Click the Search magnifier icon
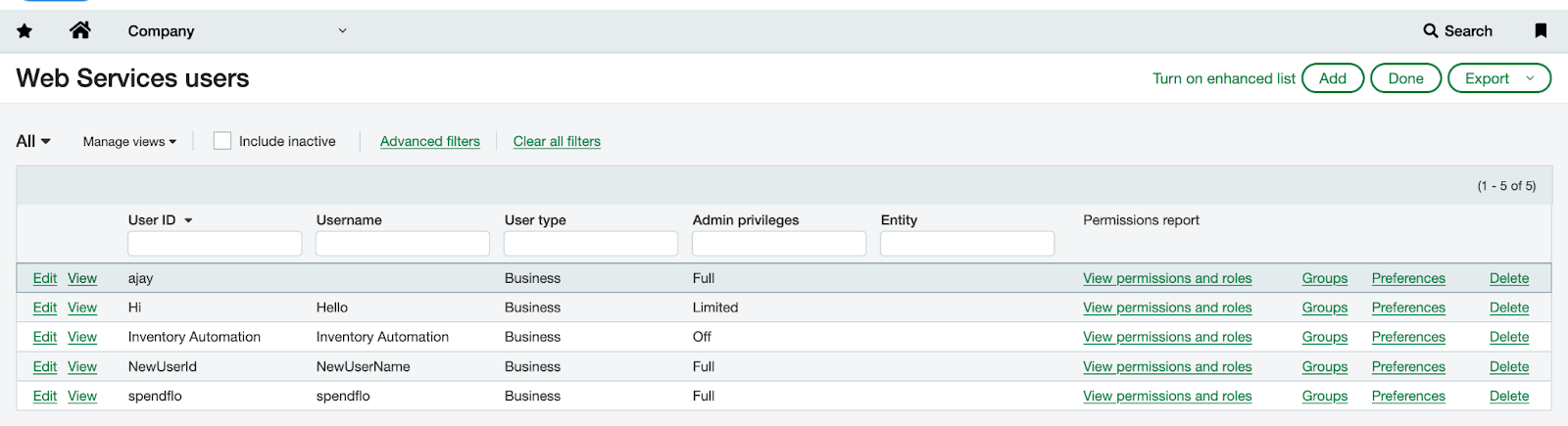 1431,31
